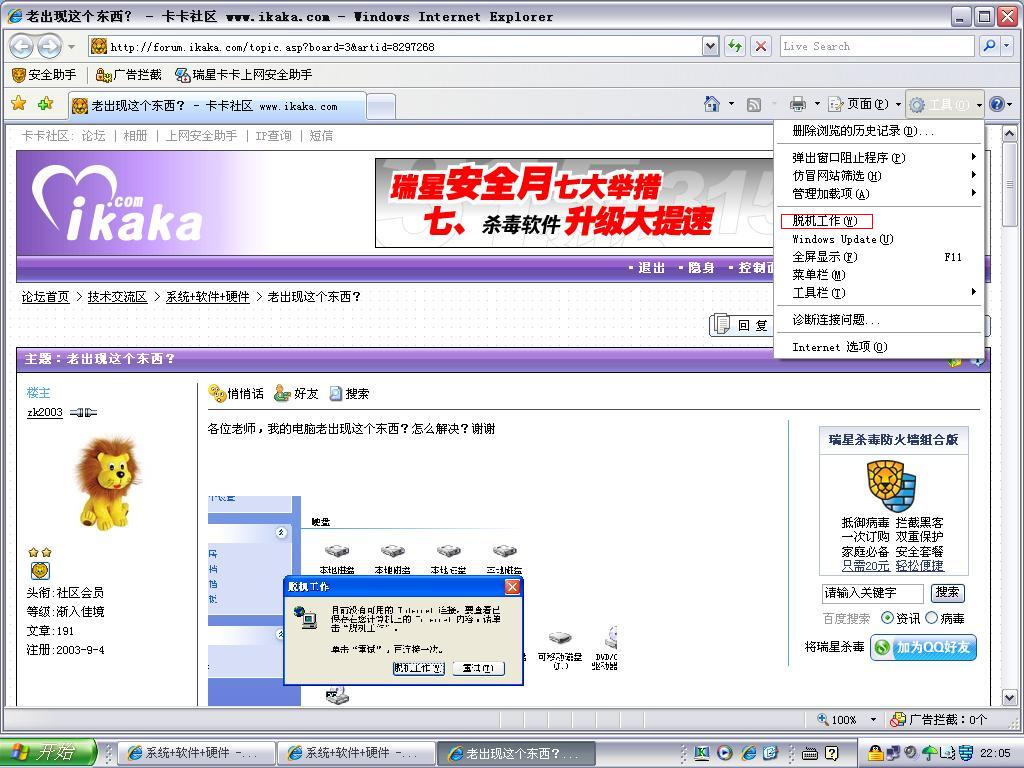Expand the 弹出窗口阻止程序 submenu
Viewport: 1024px width, 768px height.
[x=879, y=157]
